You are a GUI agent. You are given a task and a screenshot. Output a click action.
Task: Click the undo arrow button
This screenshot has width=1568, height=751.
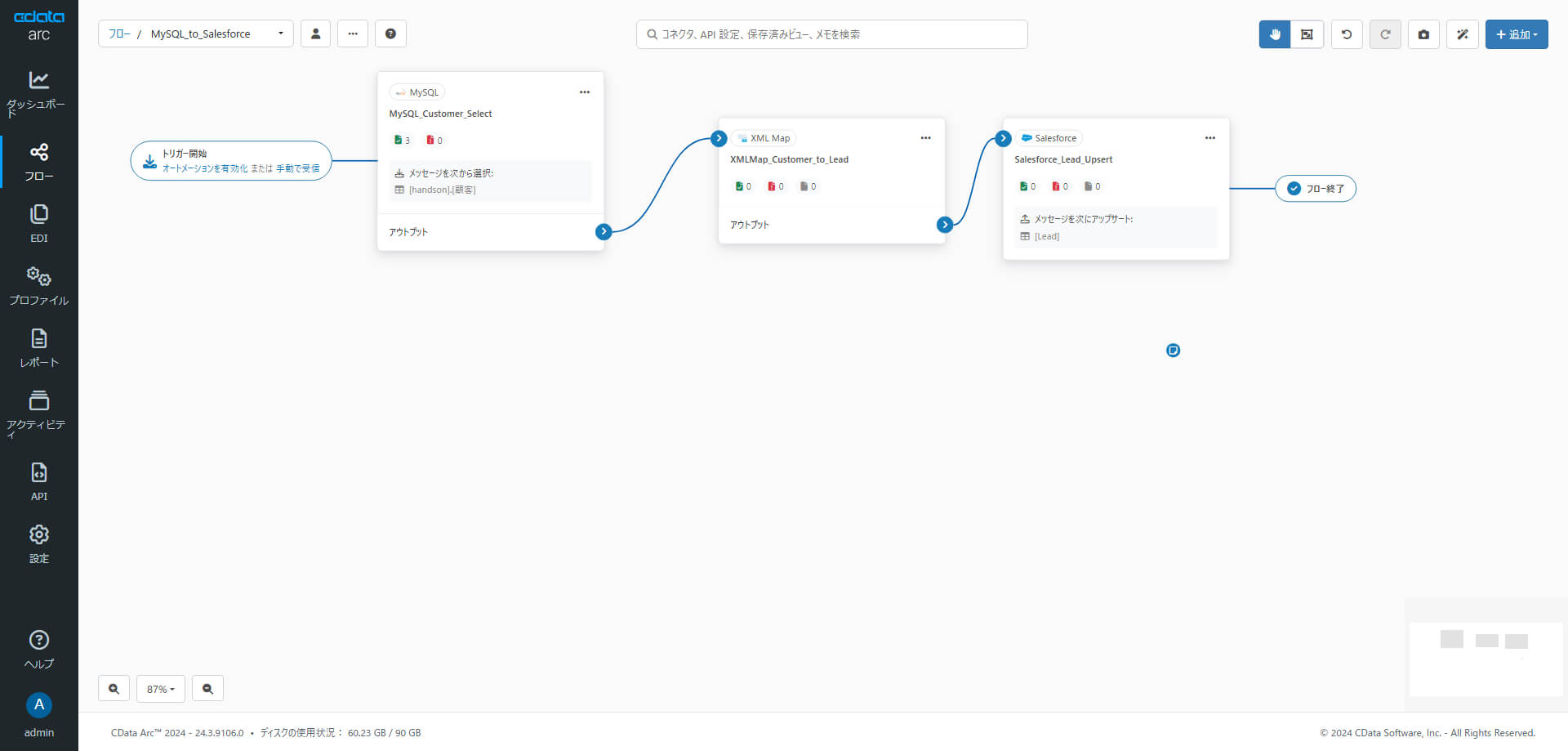pos(1347,34)
